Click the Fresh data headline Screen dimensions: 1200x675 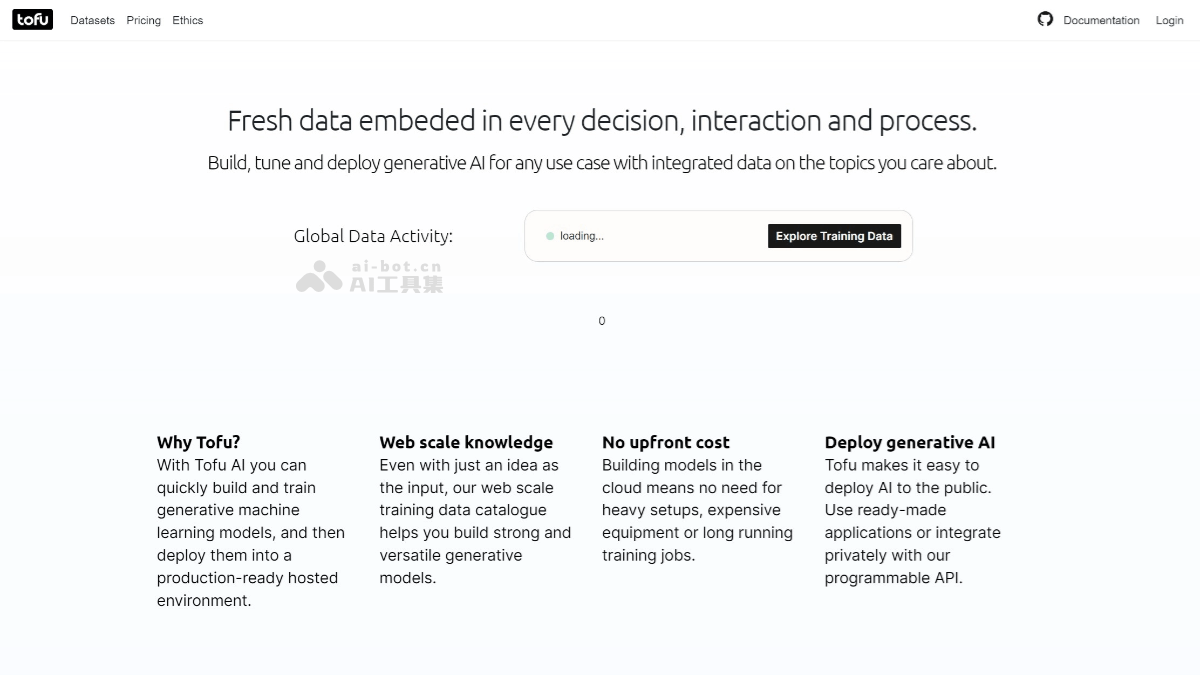pos(601,121)
